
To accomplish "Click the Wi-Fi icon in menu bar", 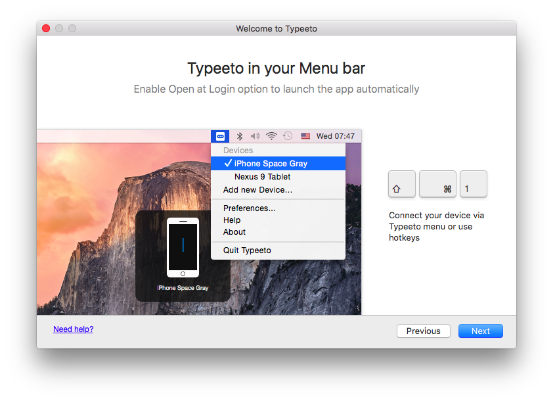I will coord(271,136).
